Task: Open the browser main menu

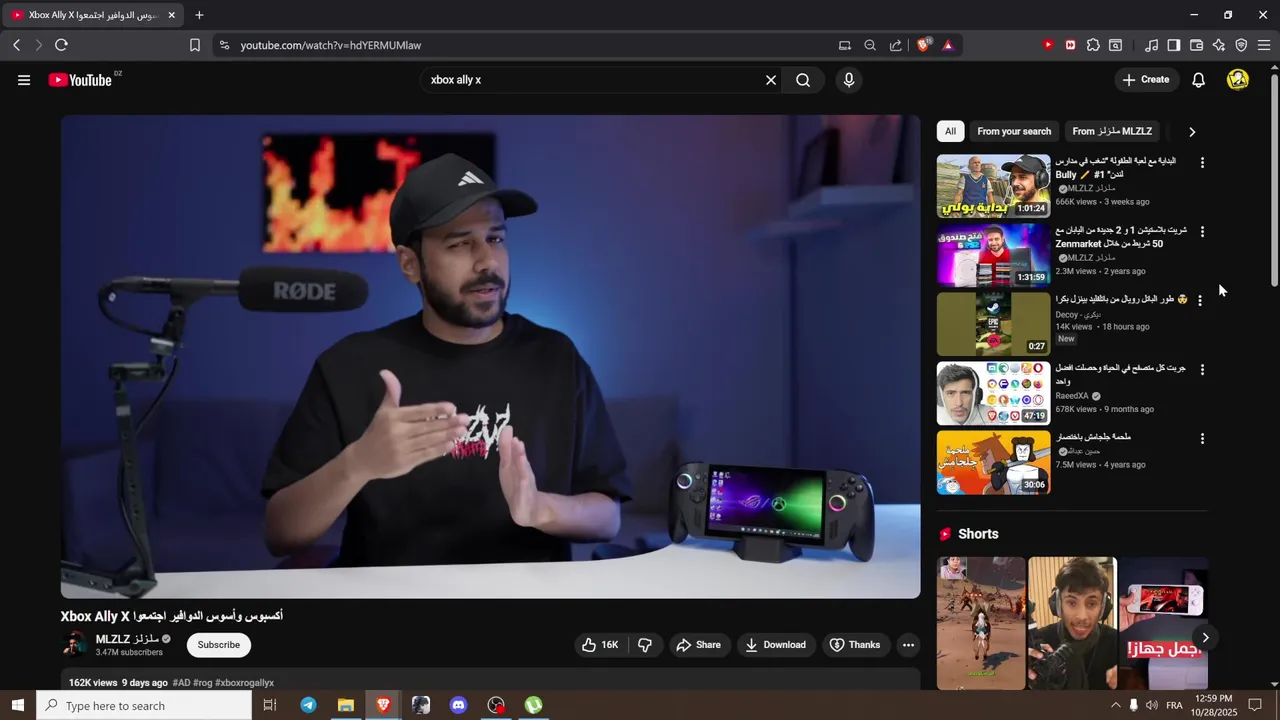Action: [1264, 45]
